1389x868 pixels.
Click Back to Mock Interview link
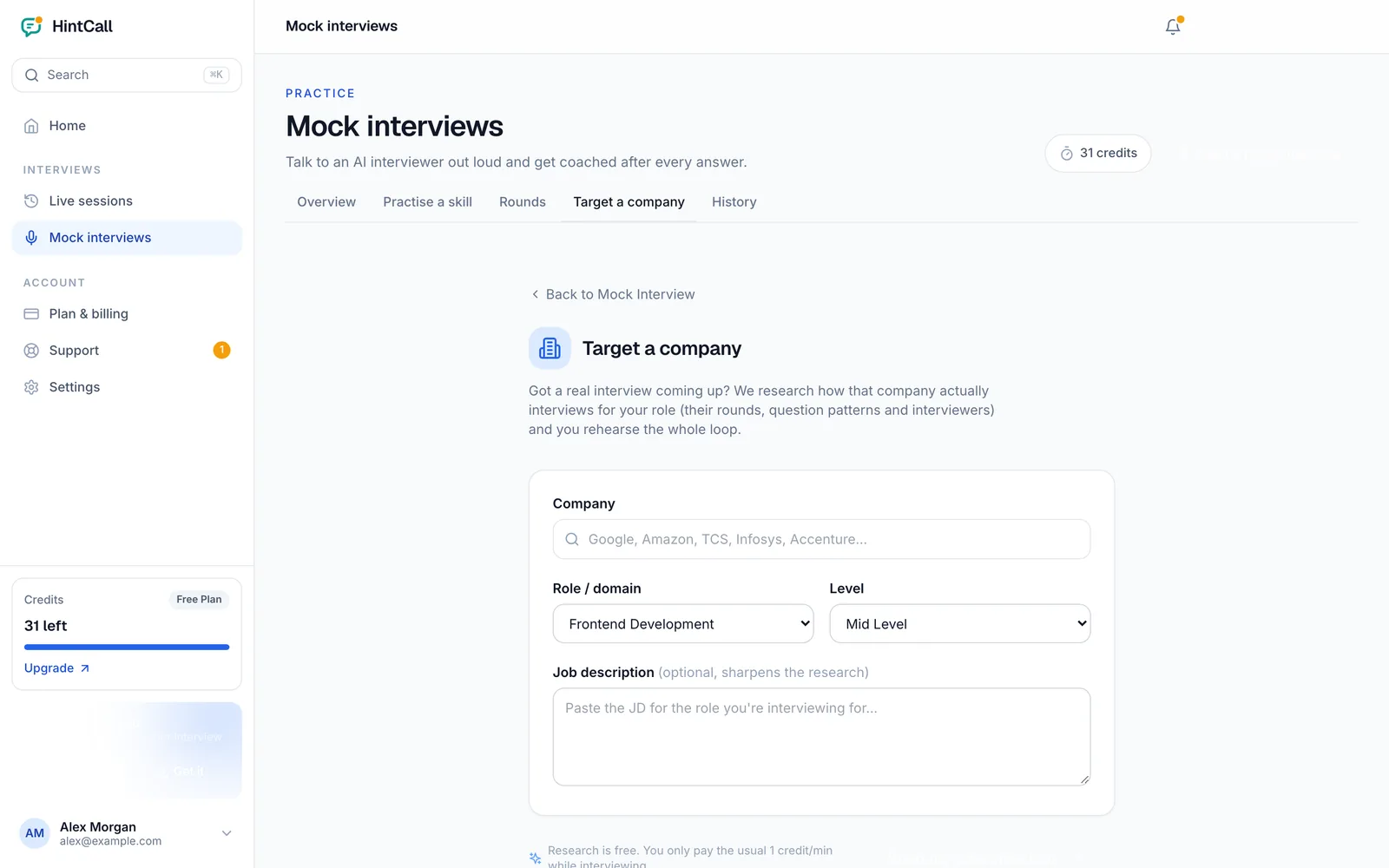click(x=613, y=294)
